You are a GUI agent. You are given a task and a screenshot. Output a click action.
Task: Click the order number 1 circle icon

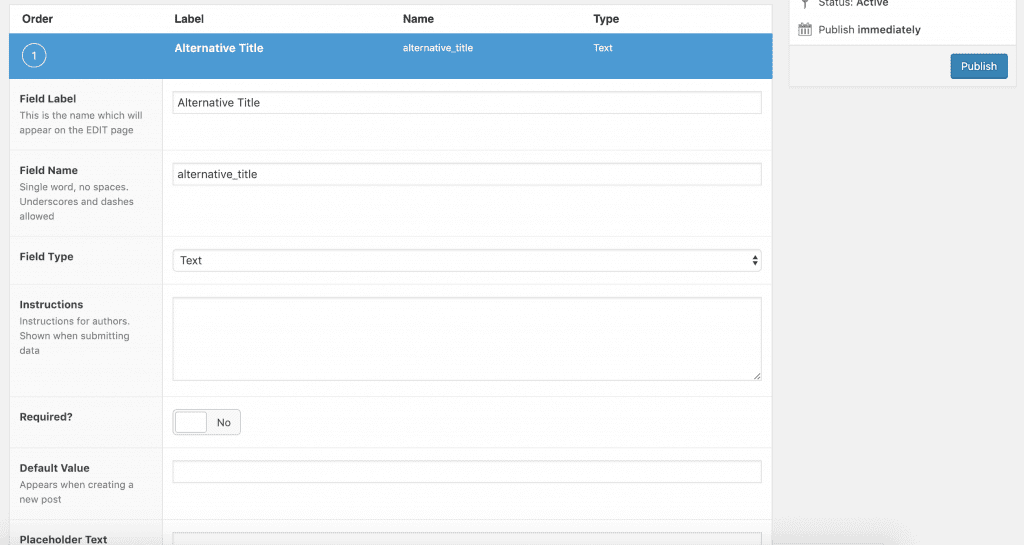pos(34,56)
